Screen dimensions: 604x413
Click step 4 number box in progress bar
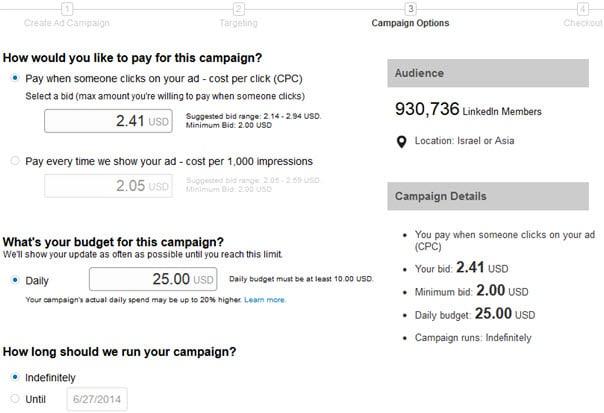[x=582, y=8]
